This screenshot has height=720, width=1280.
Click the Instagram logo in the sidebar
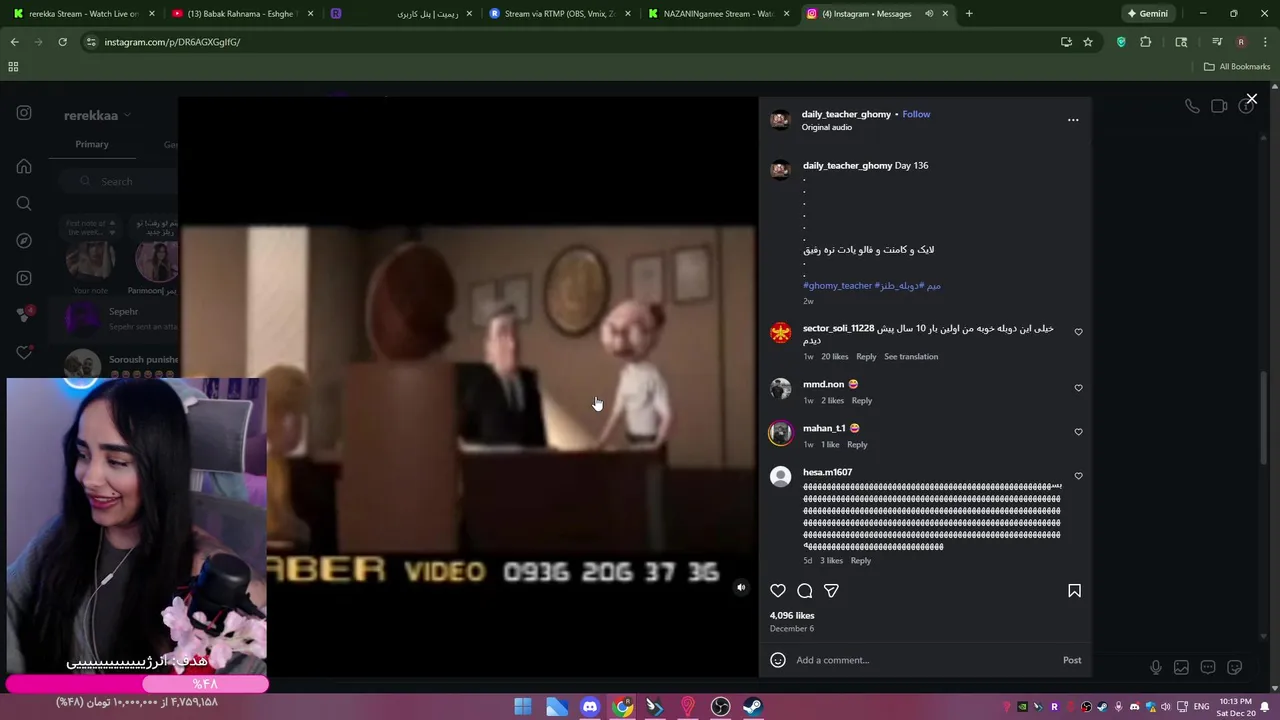pos(24,113)
